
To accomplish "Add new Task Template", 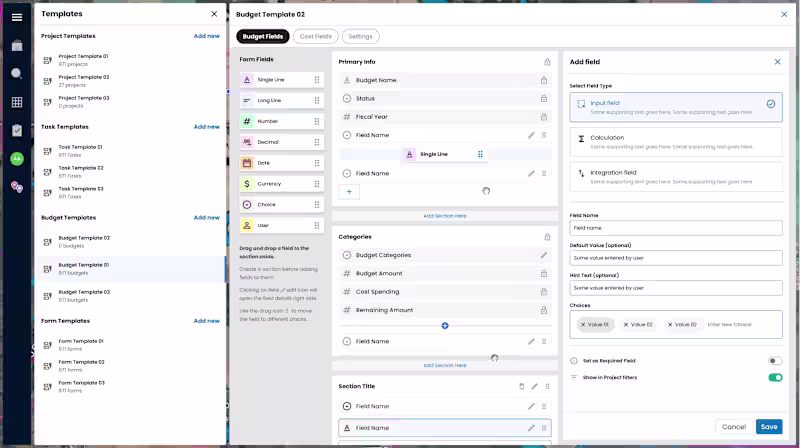I will 207,127.
